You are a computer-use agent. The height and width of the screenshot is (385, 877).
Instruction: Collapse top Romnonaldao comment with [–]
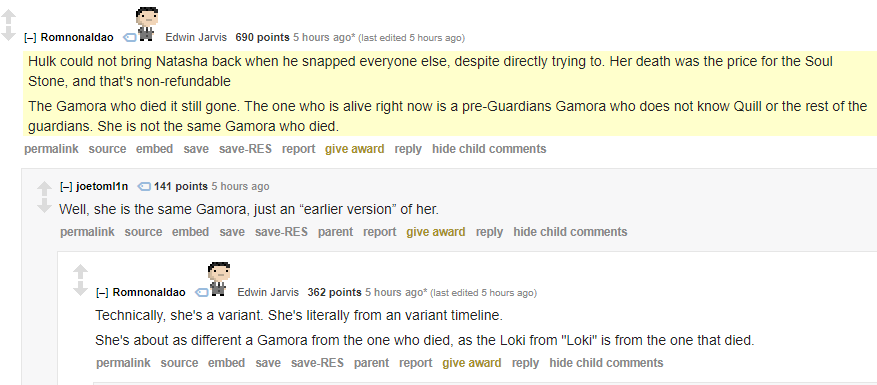[x=30, y=37]
